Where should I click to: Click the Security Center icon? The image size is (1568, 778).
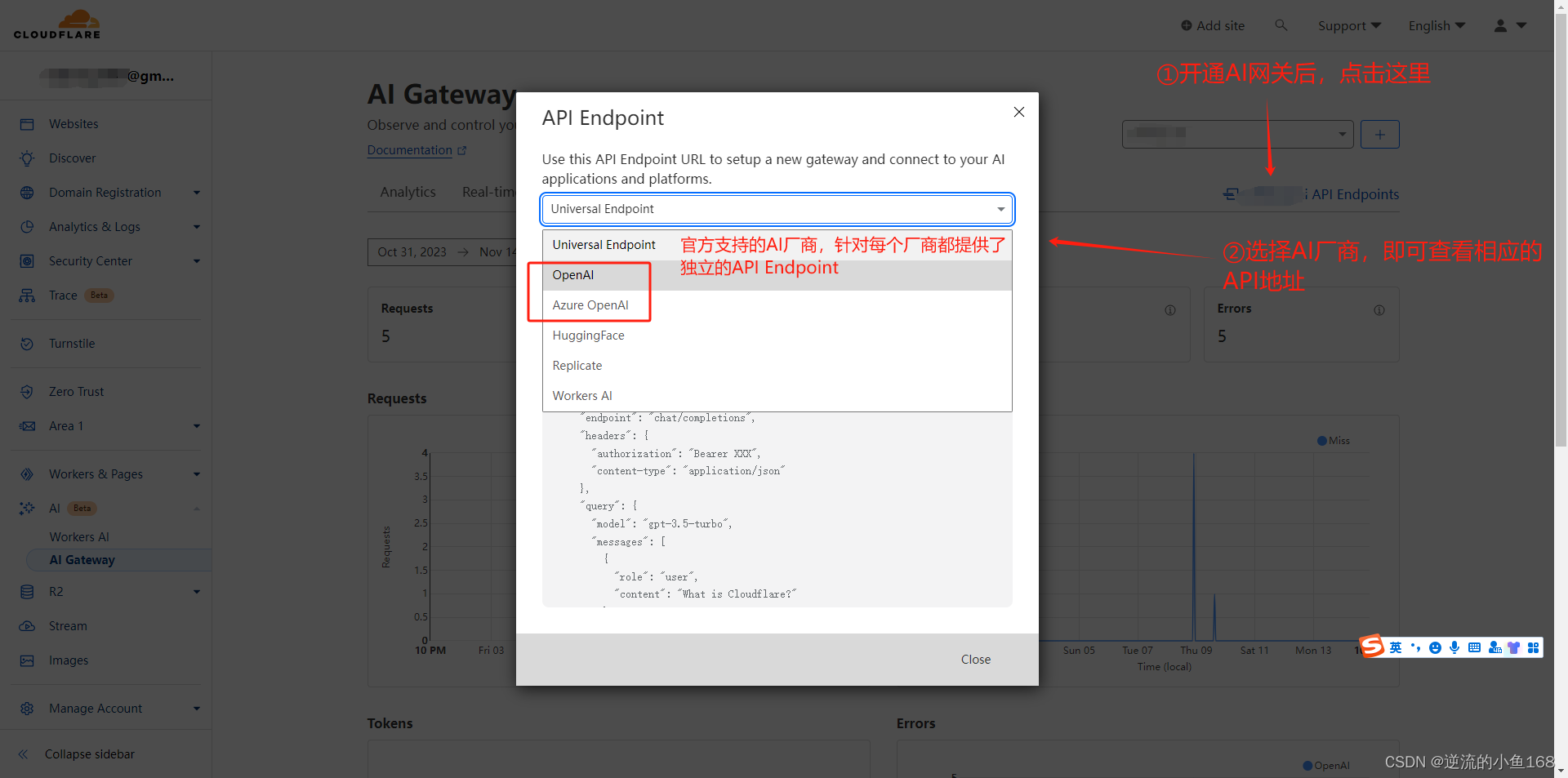pos(27,261)
